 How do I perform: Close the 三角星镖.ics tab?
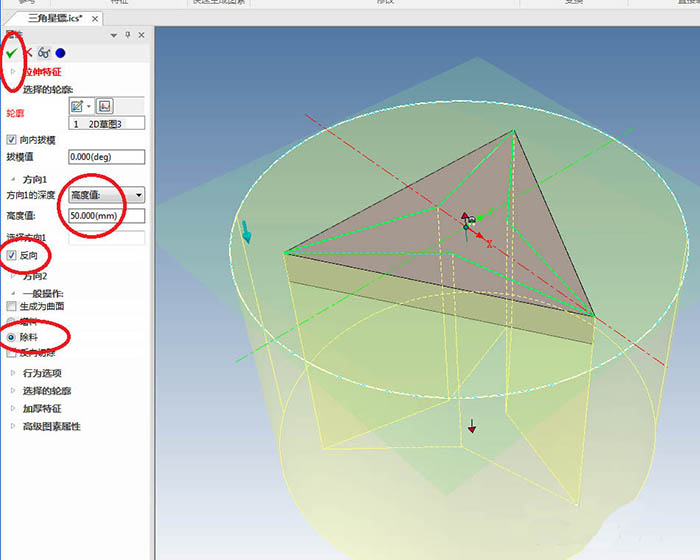tap(95, 19)
